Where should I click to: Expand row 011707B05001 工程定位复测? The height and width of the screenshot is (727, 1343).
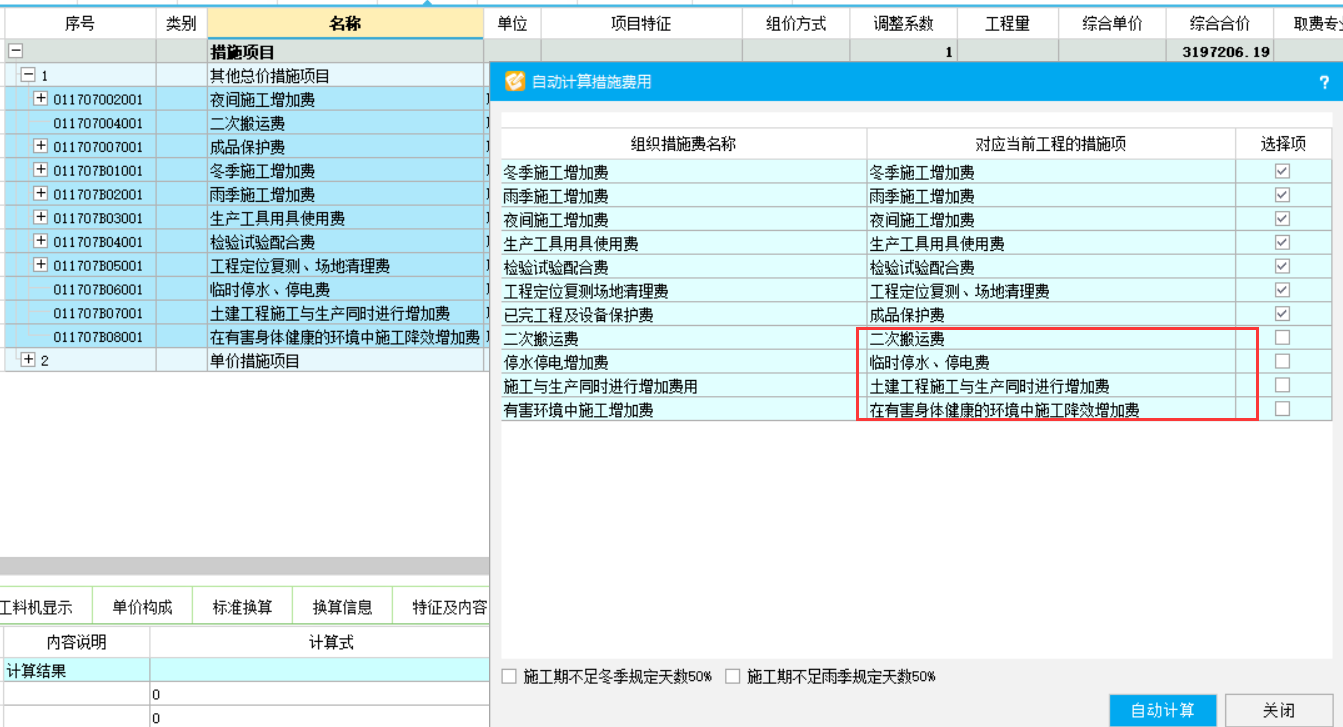[x=41, y=265]
